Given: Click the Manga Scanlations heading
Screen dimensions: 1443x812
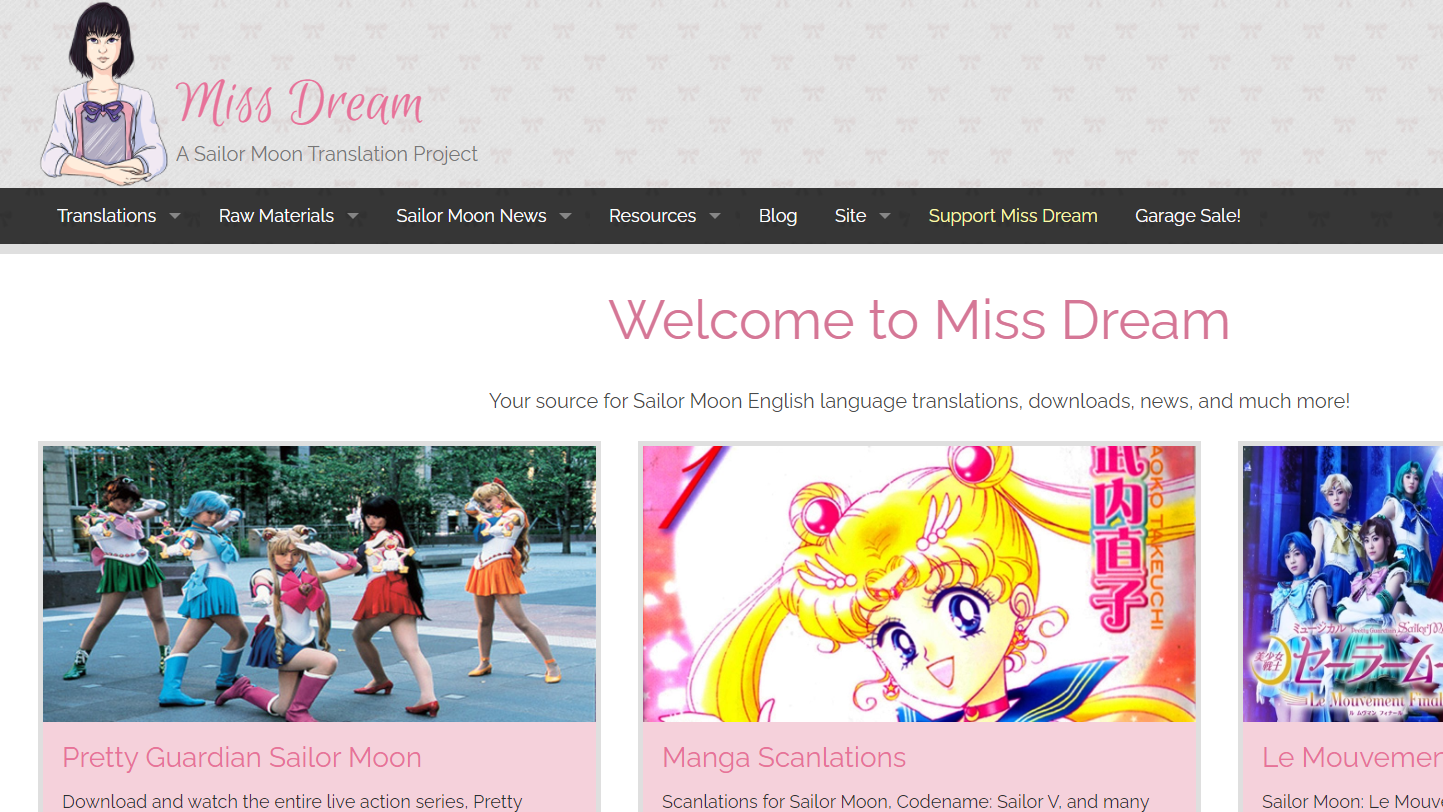Looking at the screenshot, I should 784,758.
